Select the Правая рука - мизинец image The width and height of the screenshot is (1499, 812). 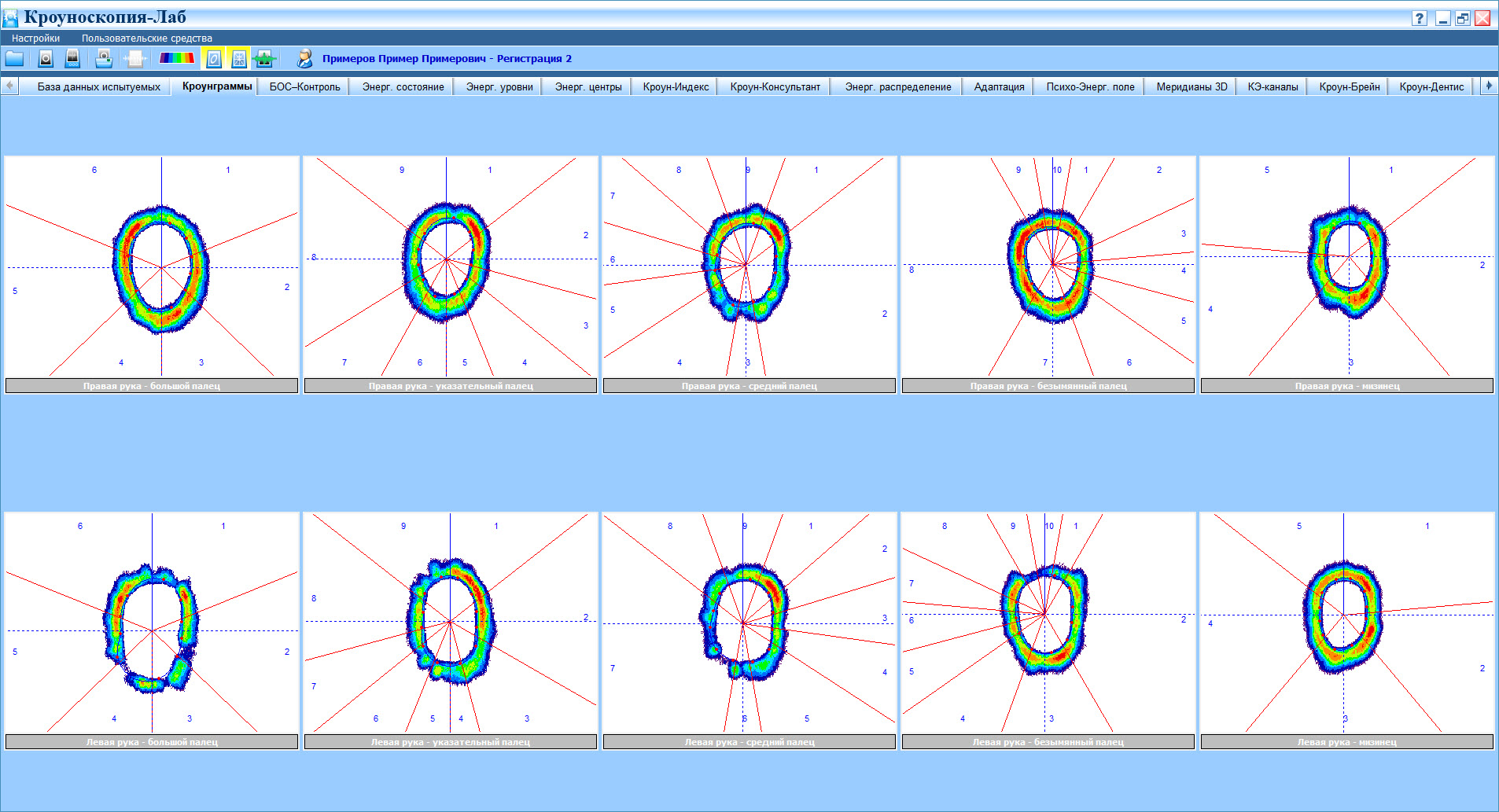coord(1347,274)
